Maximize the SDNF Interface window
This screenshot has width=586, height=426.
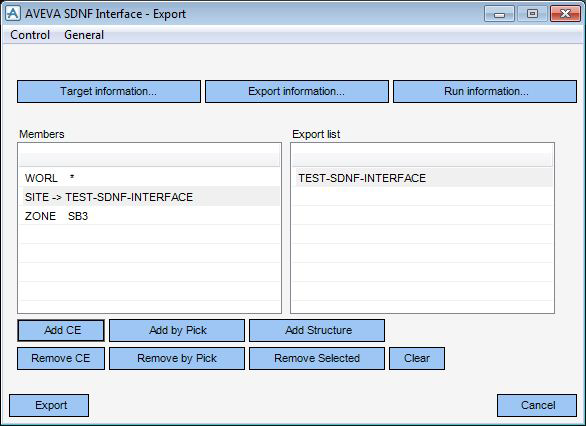point(532,14)
